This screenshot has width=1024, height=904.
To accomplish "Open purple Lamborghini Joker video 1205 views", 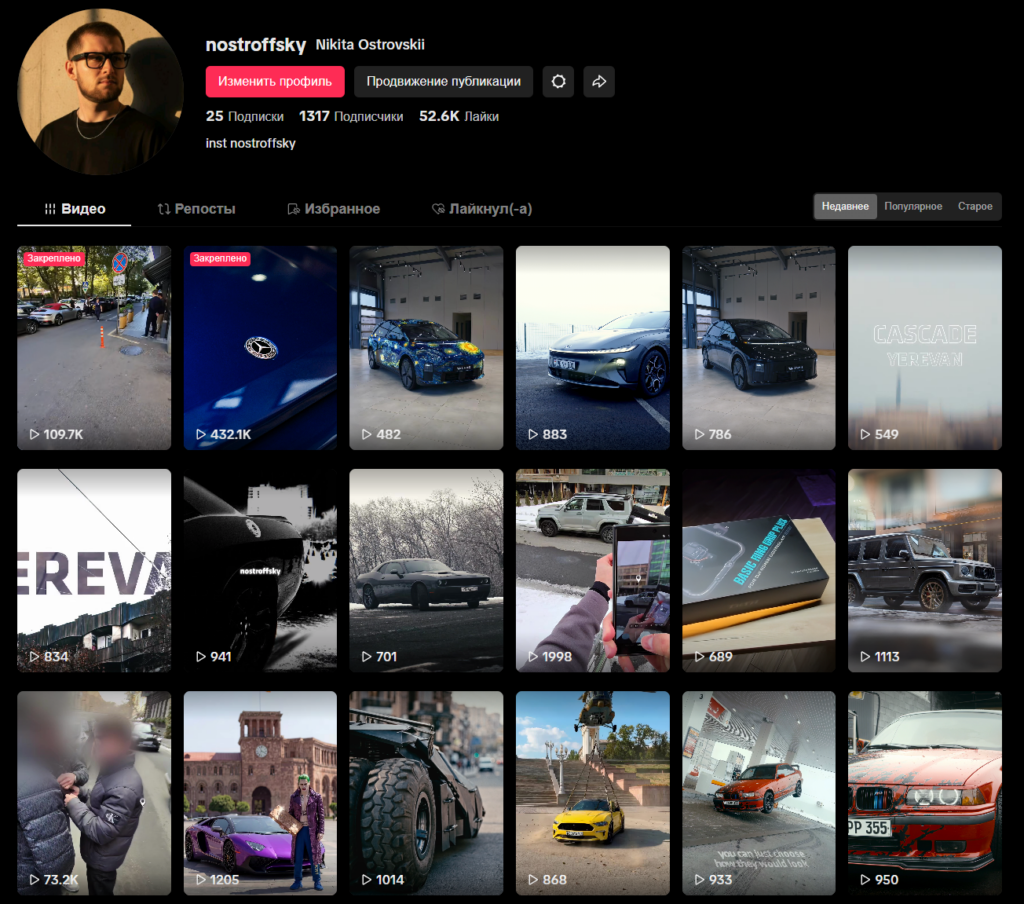I will [x=260, y=793].
